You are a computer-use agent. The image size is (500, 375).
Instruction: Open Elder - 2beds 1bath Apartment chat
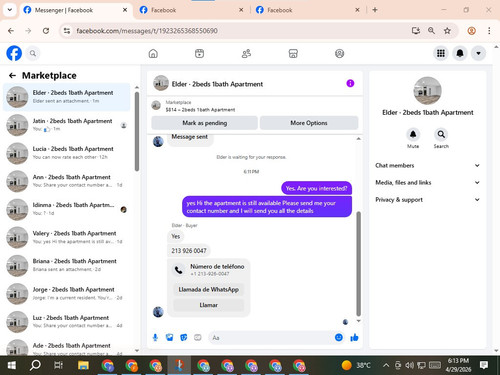67,97
